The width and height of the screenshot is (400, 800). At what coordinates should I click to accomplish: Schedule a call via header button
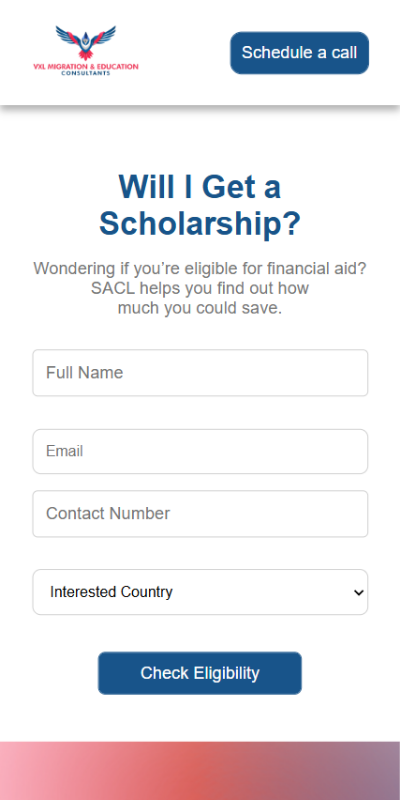tap(299, 53)
